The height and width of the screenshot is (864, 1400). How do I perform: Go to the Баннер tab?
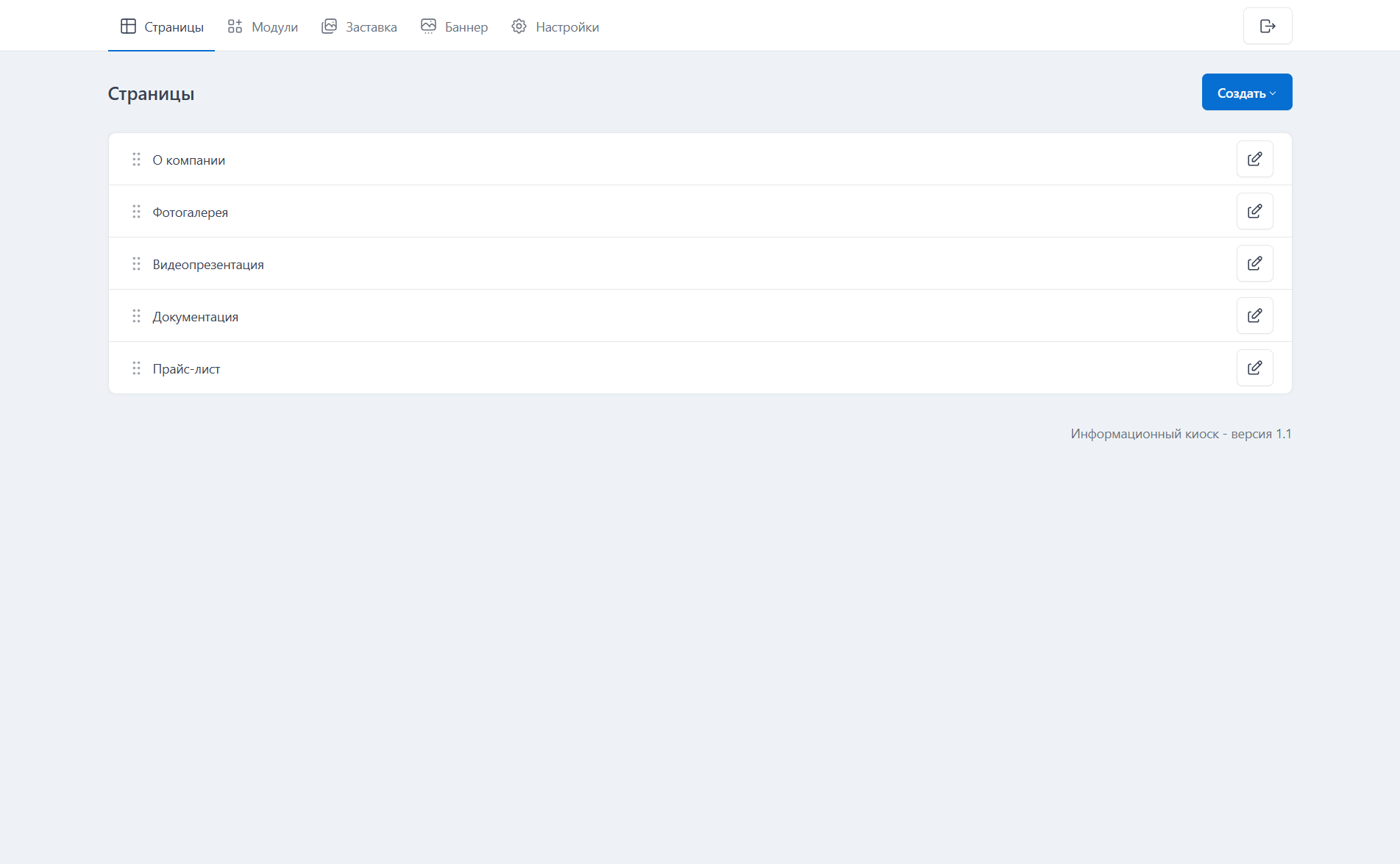tap(454, 27)
